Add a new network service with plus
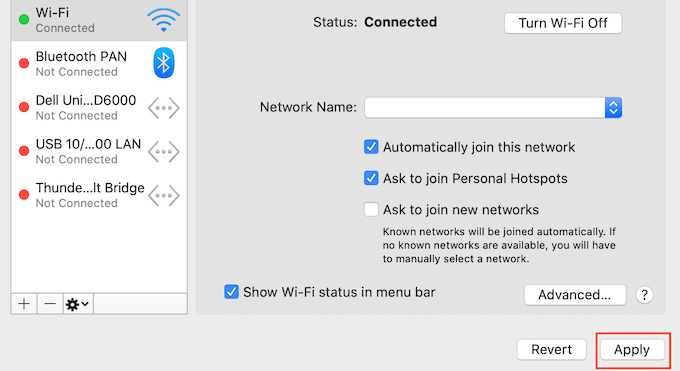The width and height of the screenshot is (680, 371). [x=24, y=304]
